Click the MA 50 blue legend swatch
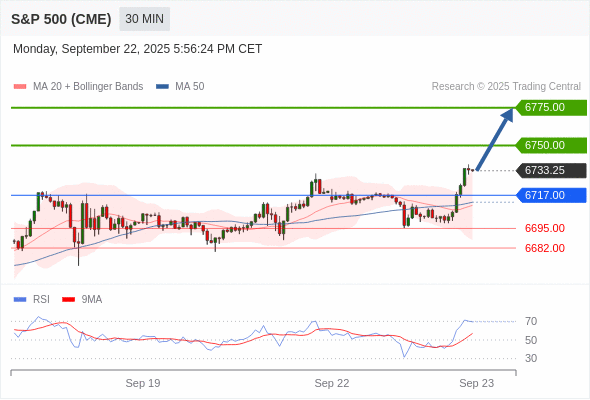This screenshot has height=400, width=590. (162, 87)
